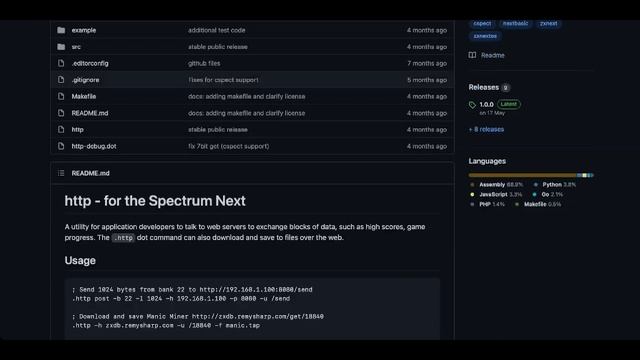Open README.md in the file list
Viewport: 640px width, 360px height.
90,113
